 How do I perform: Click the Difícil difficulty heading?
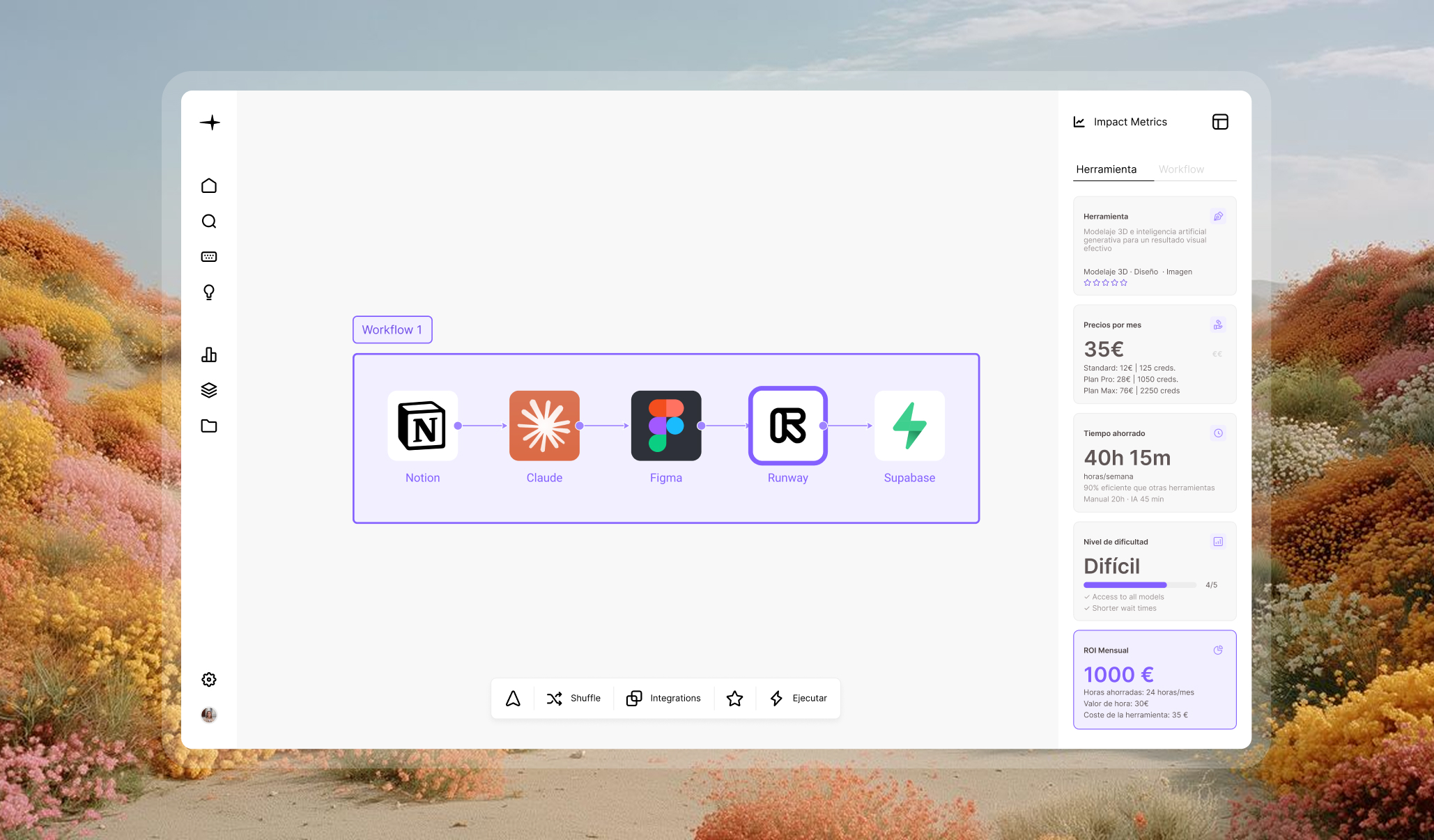click(1111, 566)
